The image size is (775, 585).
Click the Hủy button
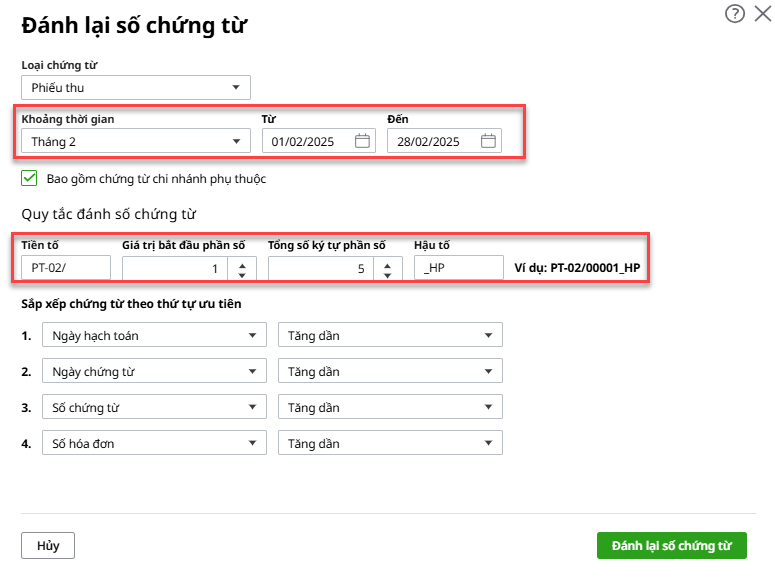pos(48,546)
